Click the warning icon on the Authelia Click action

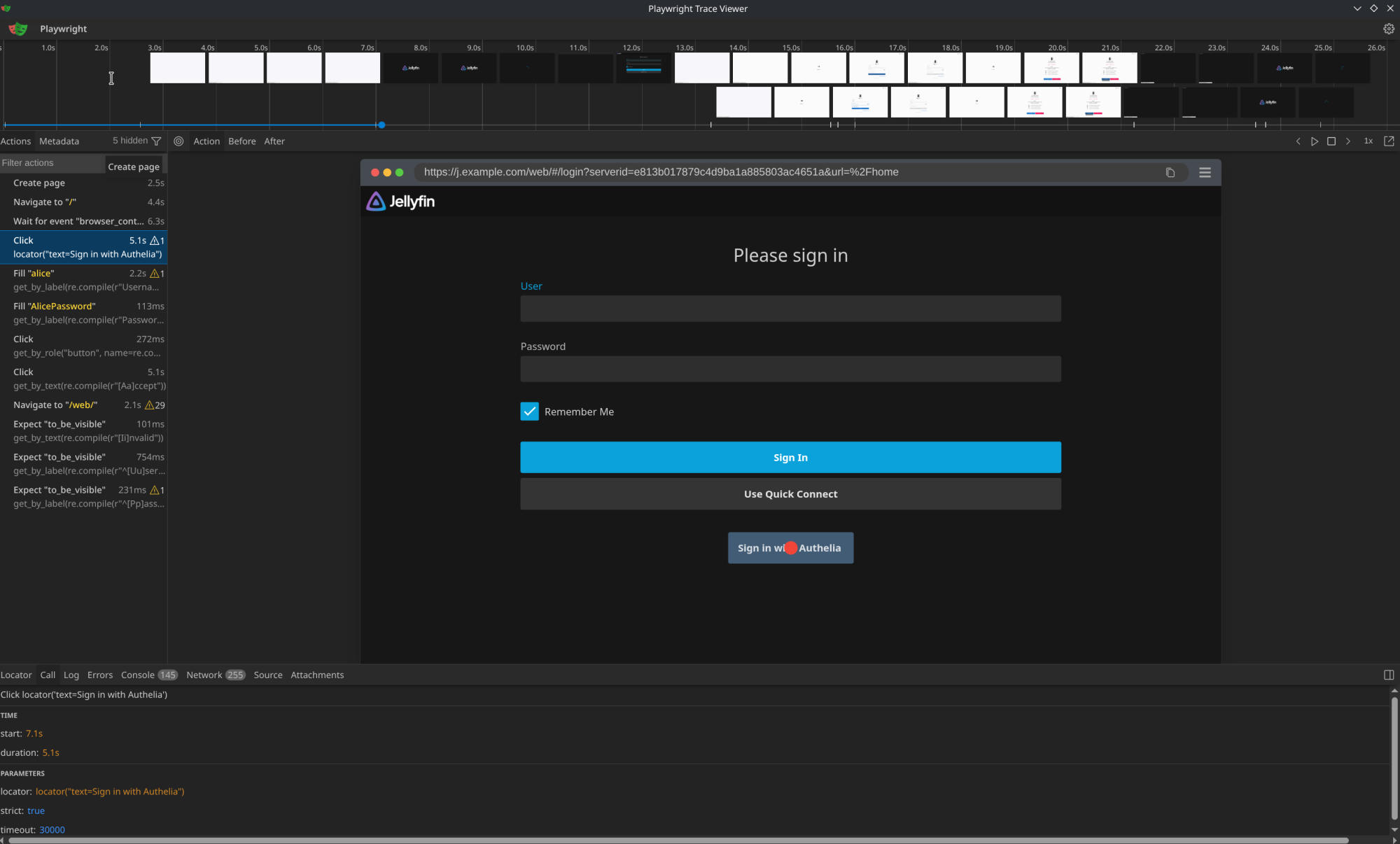[x=155, y=241]
